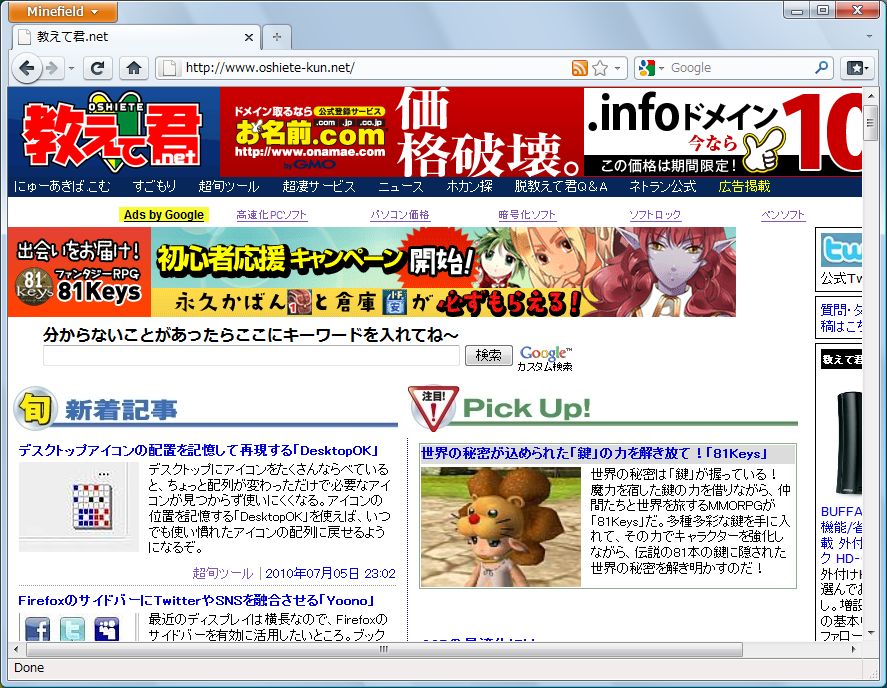887x688 pixels.
Task: Click the Pick Up! section heading
Action: [x=527, y=407]
